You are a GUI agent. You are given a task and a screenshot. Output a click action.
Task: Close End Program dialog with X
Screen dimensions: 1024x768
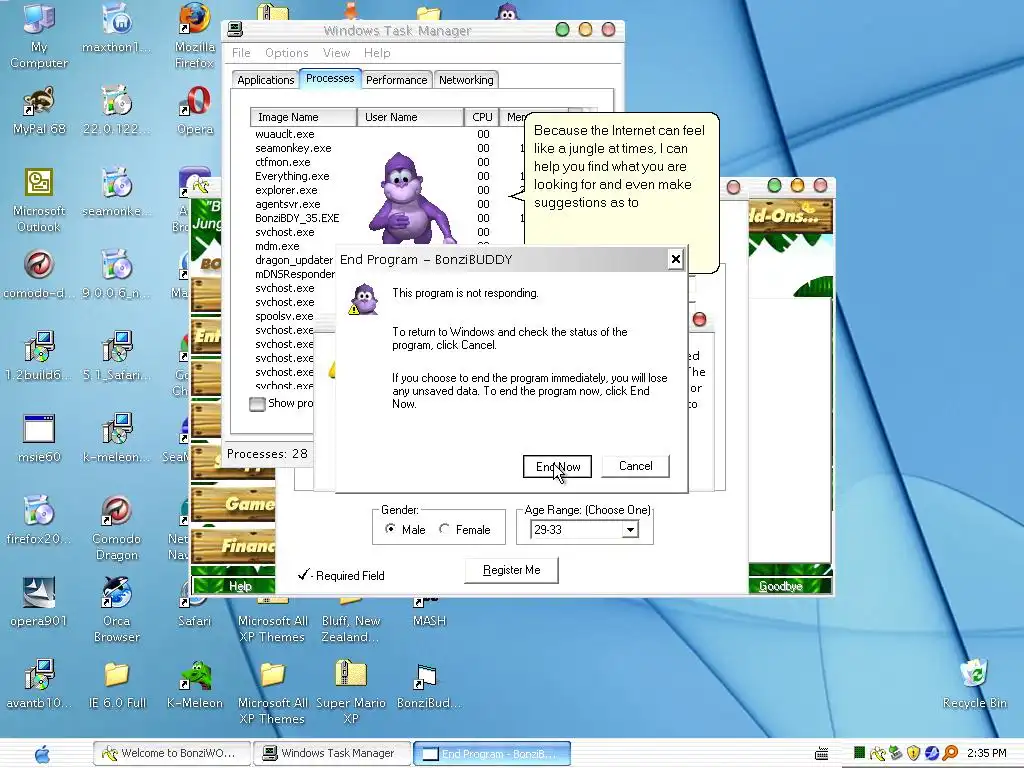675,259
